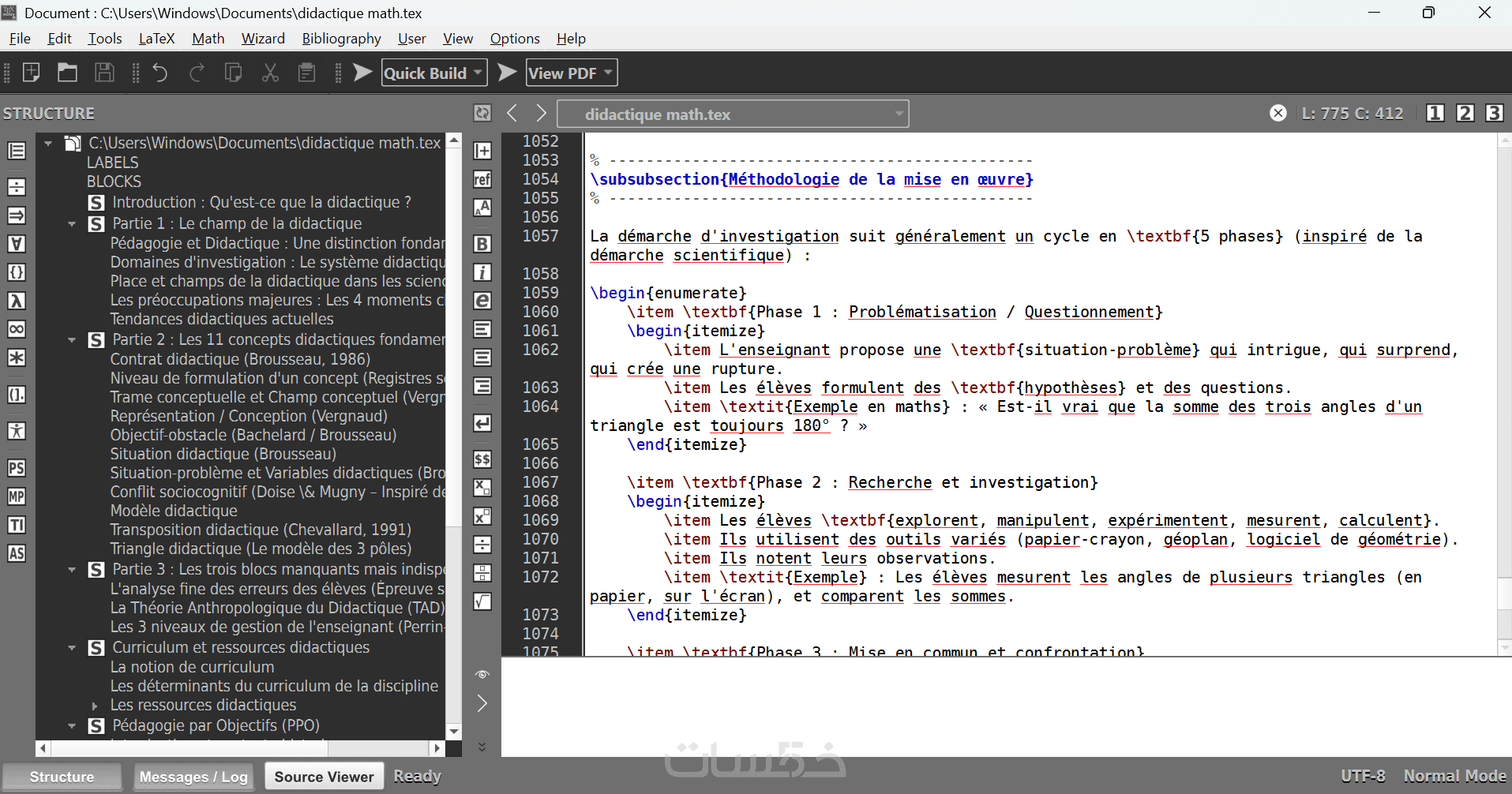Open the Wizard menu

click(263, 39)
